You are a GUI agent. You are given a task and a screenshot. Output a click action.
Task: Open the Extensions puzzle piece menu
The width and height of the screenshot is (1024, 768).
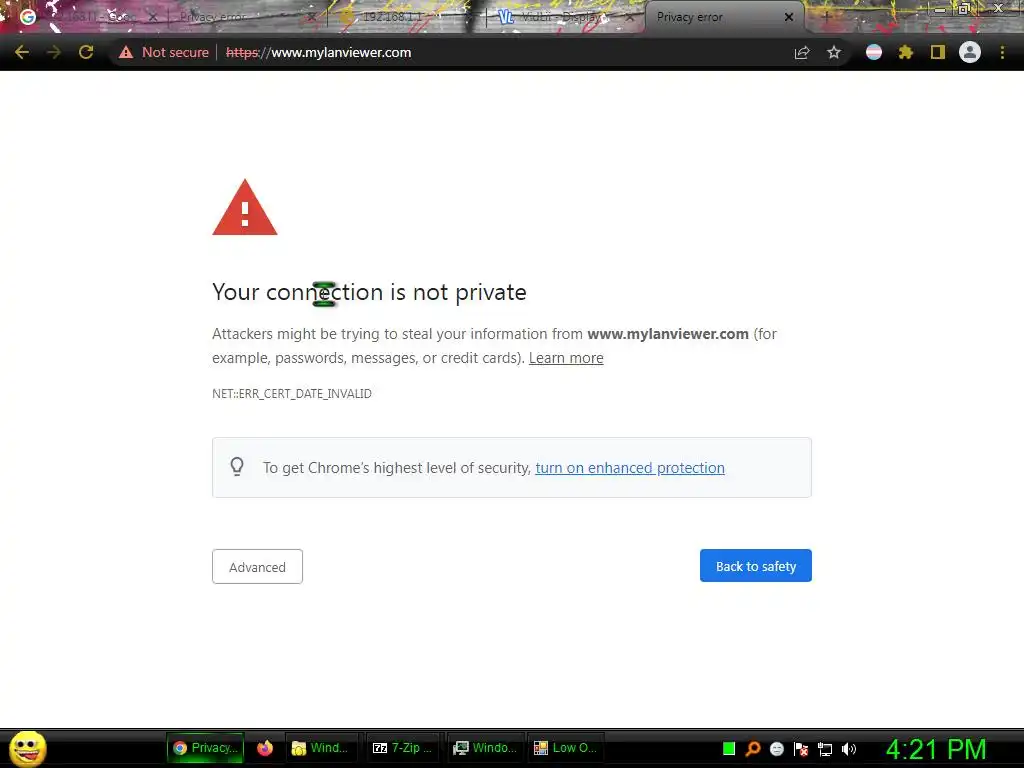(x=905, y=52)
